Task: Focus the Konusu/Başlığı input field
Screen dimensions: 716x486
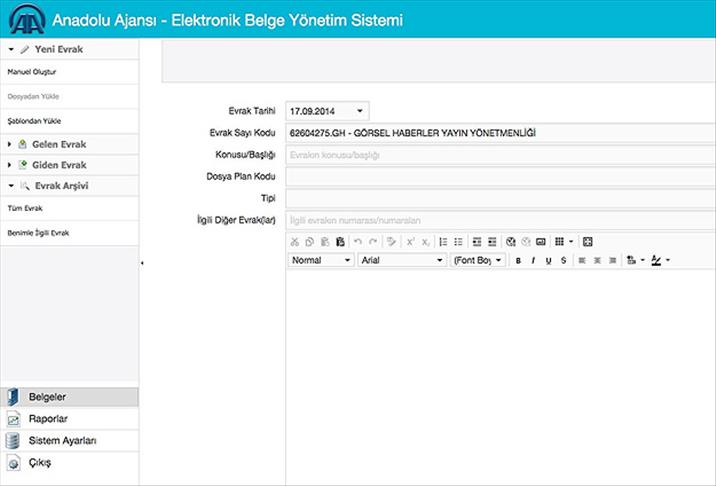Action: click(500, 155)
